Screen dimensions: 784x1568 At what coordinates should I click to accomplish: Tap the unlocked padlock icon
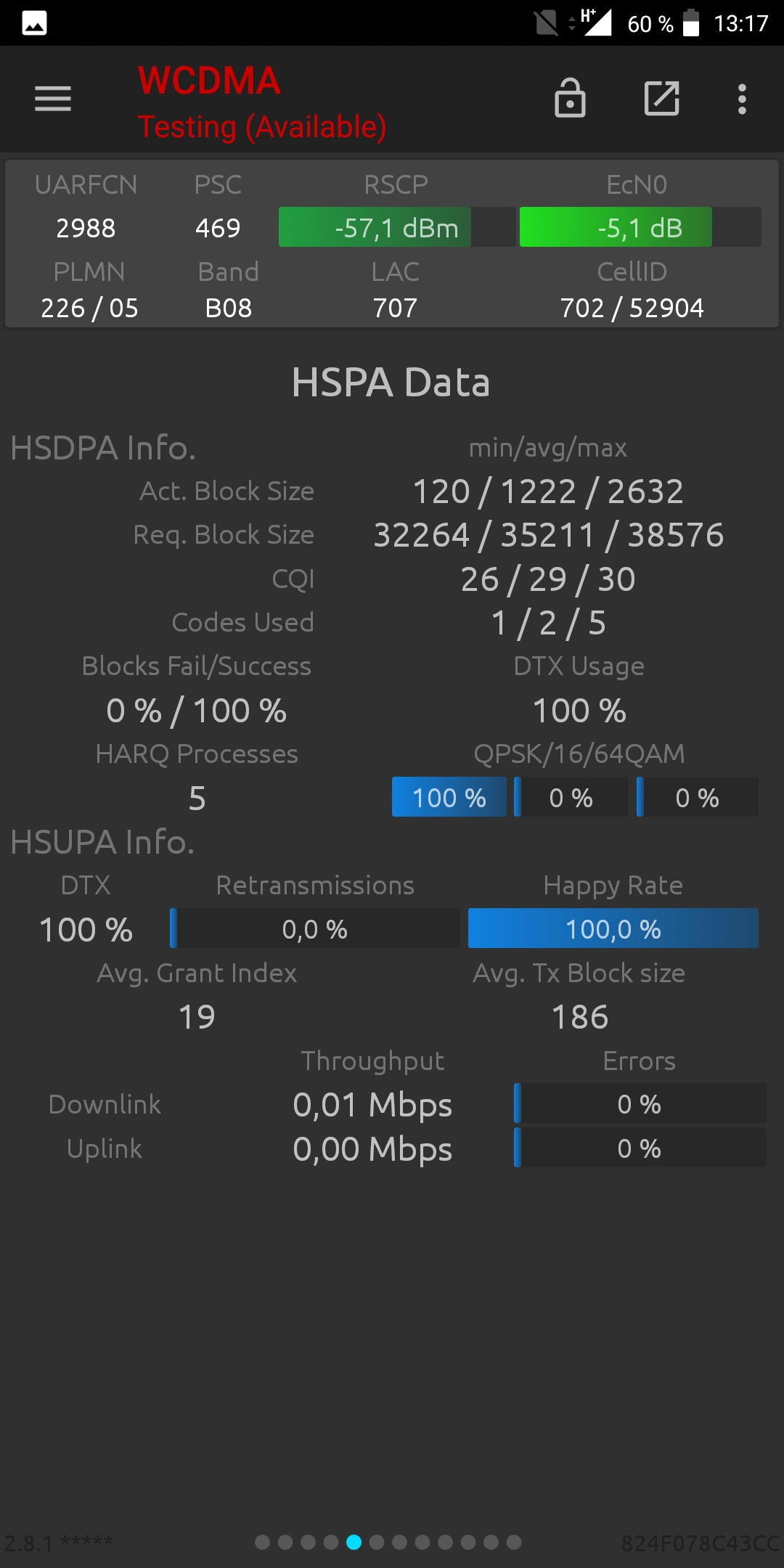570,98
